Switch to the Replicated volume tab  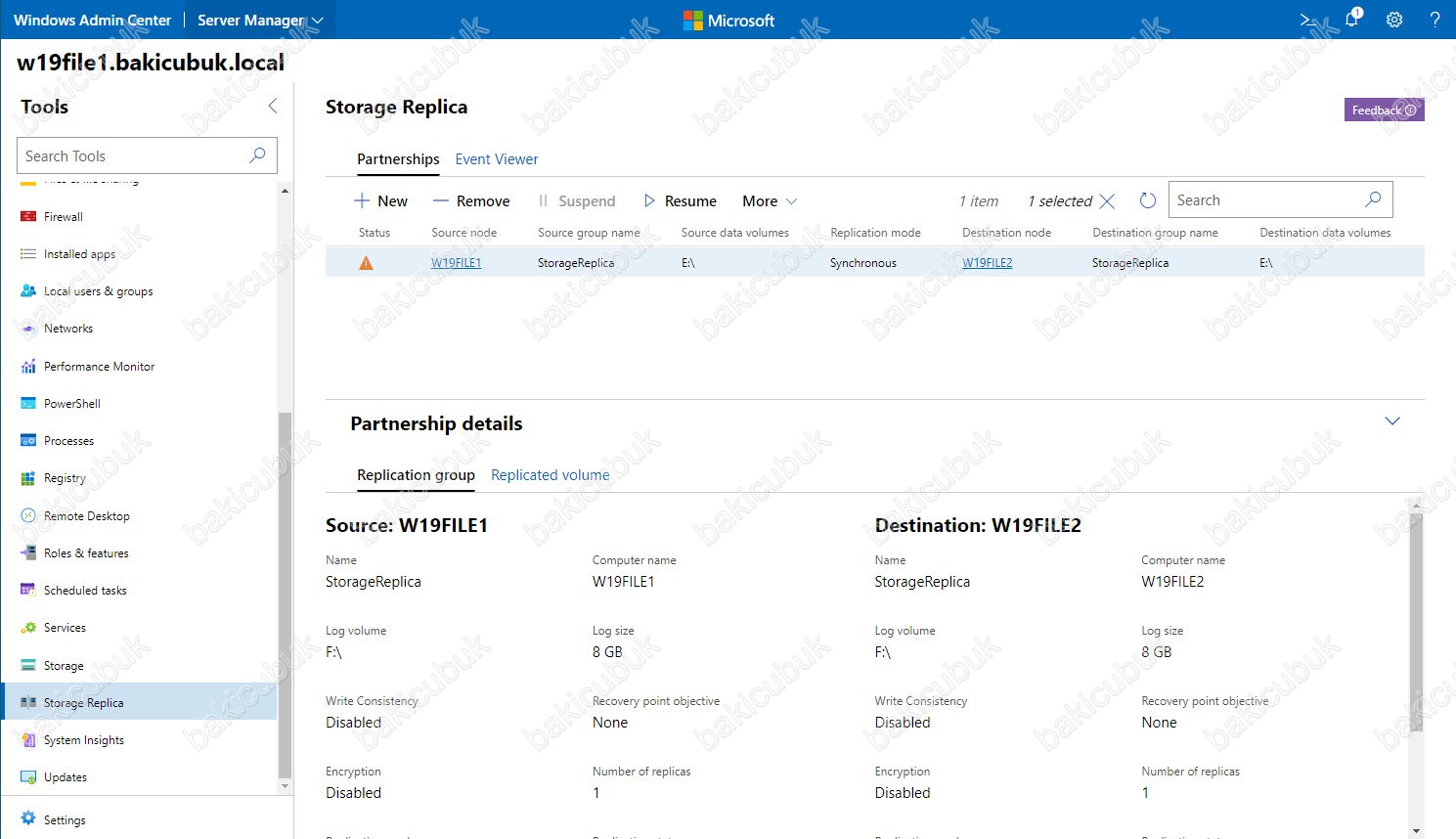[550, 475]
